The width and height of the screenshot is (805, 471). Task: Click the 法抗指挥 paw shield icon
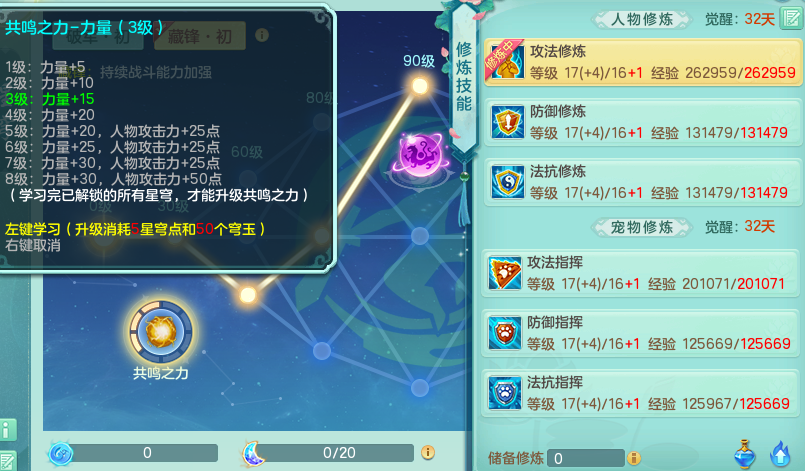tap(505, 393)
